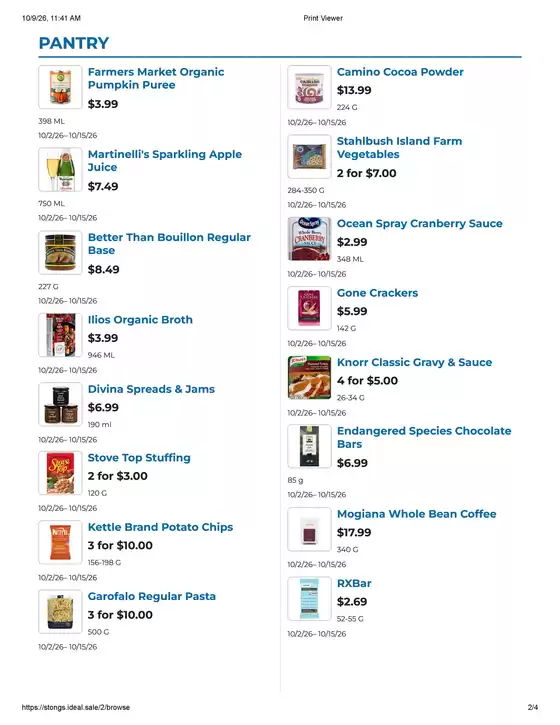Viewport: 560px width, 725px height.
Task: Select the Mogiana Whole Bean Coffee title
Action: coord(417,514)
